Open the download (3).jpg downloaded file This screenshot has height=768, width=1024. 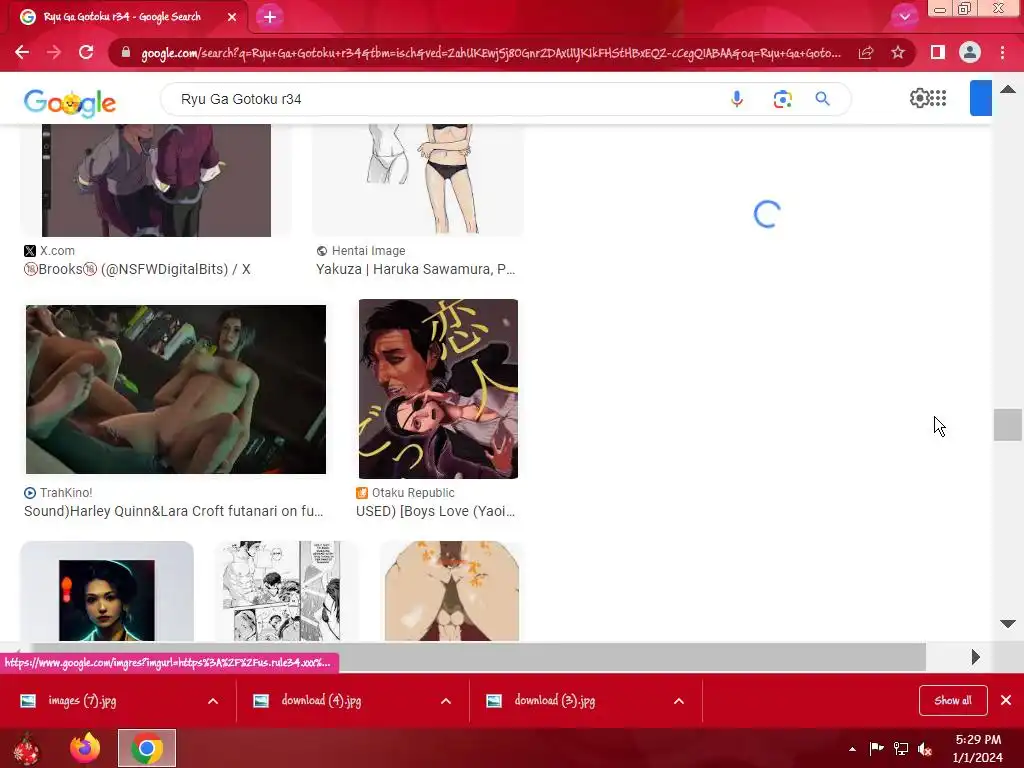pyautogui.click(x=554, y=701)
